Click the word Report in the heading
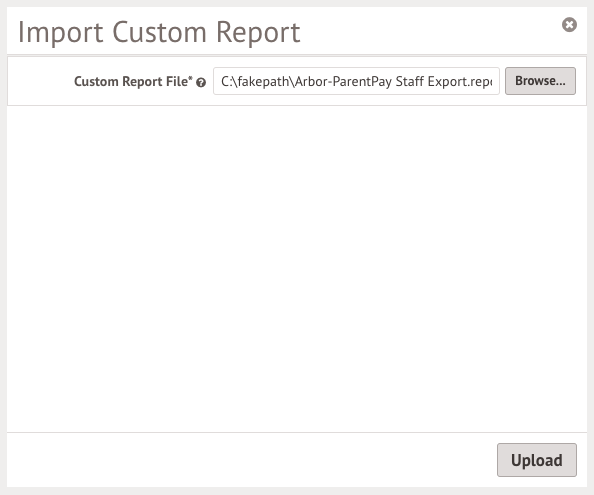The image size is (594, 495). tap(258, 33)
